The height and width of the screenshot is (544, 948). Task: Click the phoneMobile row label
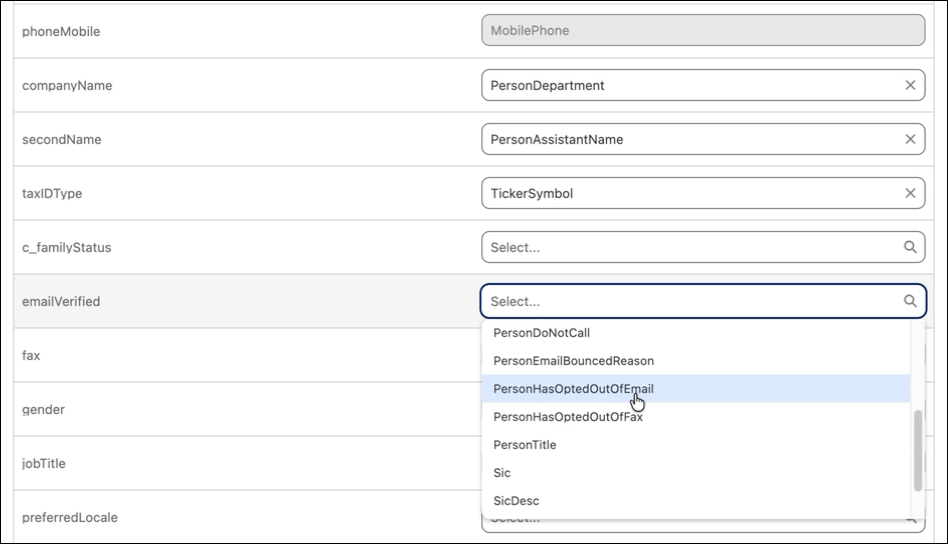61,31
